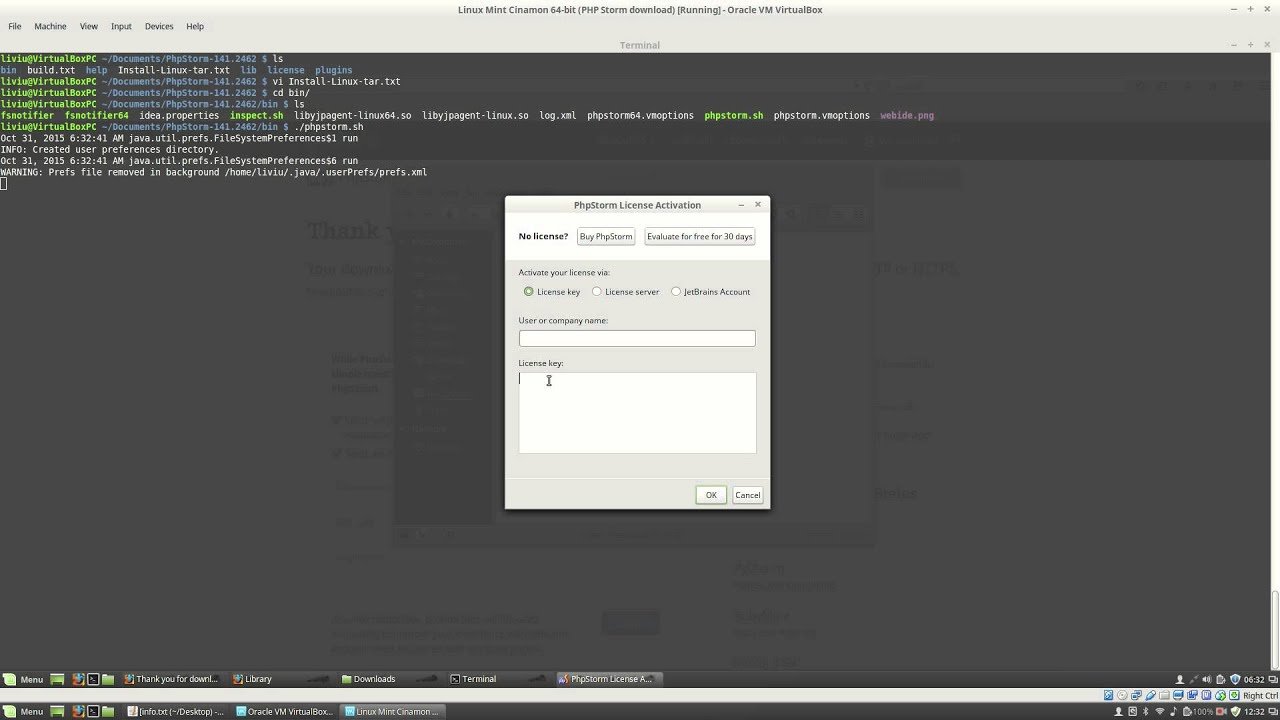Viewport: 1280px width, 720px height.
Task: Cancel the PhpStorm License Activation dialog
Action: [x=748, y=495]
